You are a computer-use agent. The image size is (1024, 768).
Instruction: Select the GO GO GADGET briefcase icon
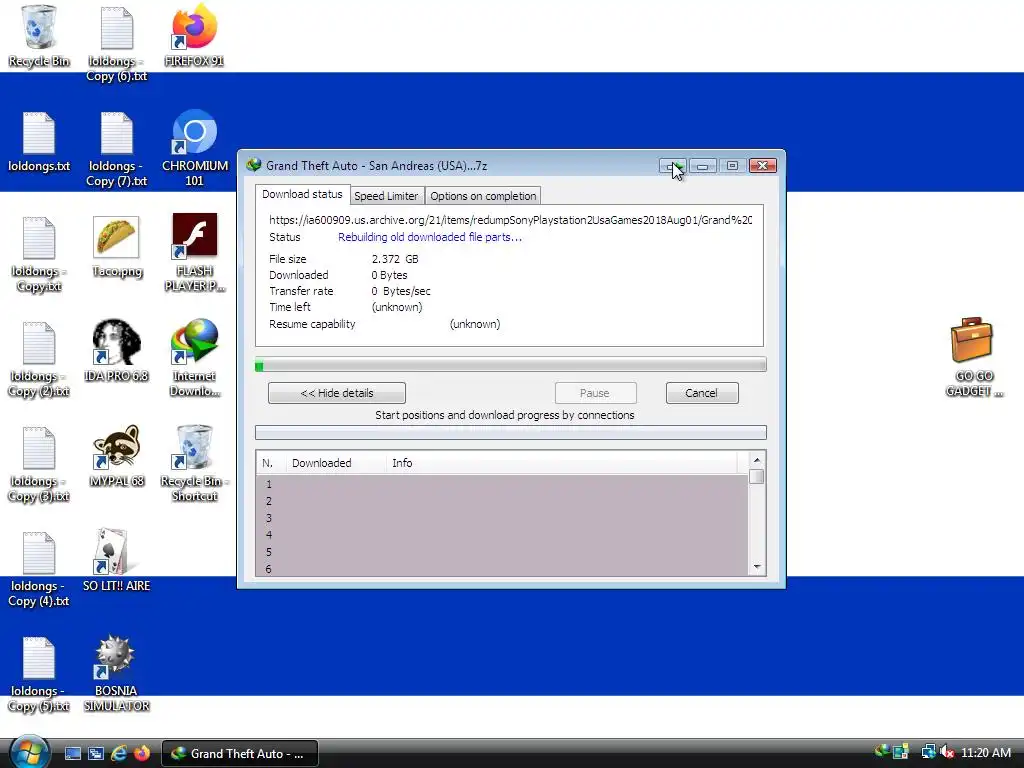974,358
